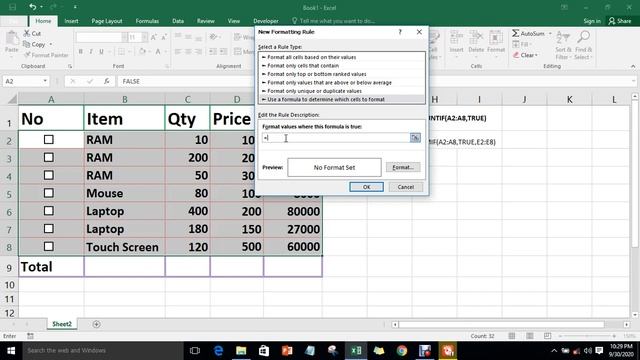Click the Sign in link
Image resolution: width=640 pixels, height=360 pixels.
click(x=592, y=21)
